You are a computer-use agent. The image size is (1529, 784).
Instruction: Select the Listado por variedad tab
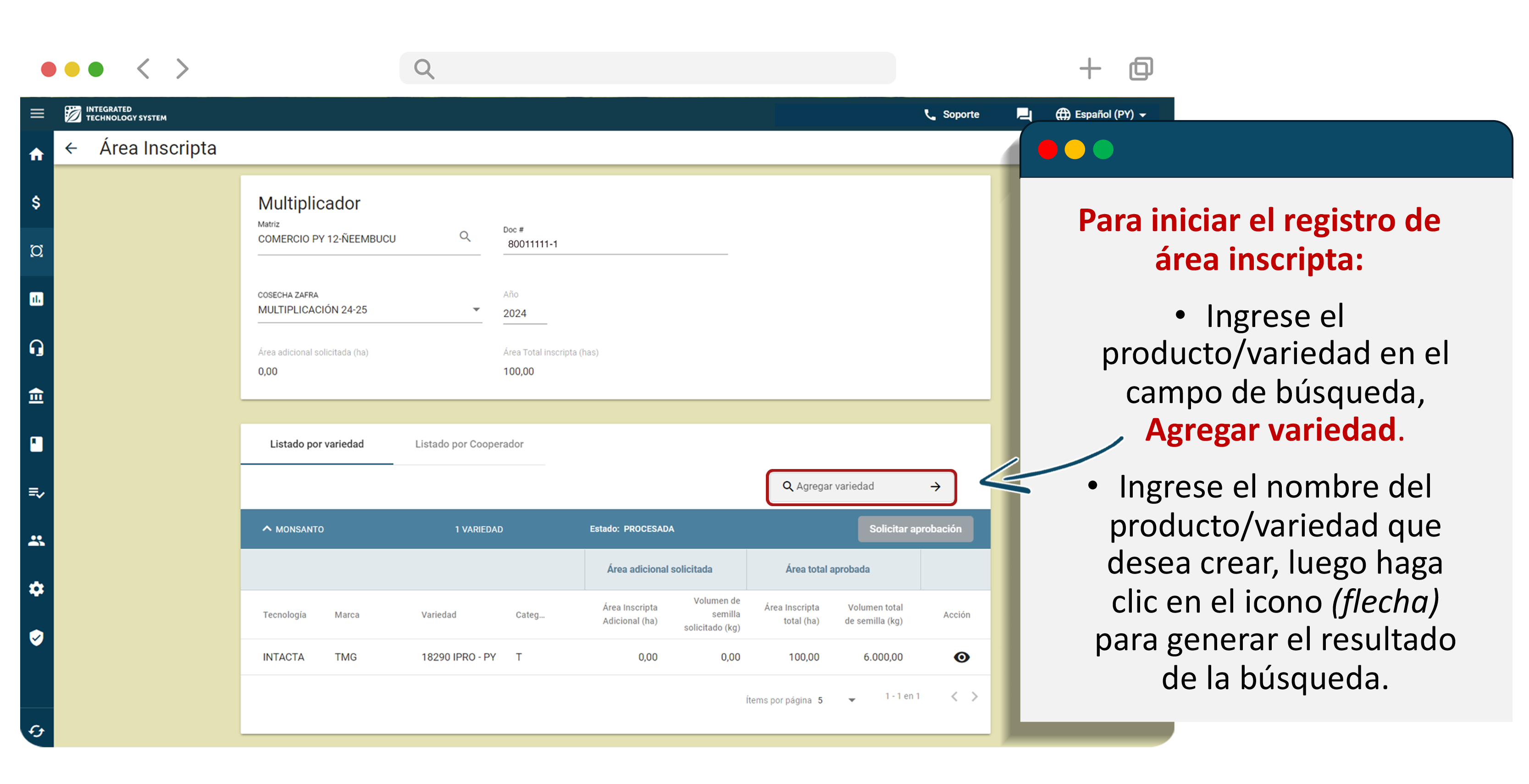tap(316, 444)
